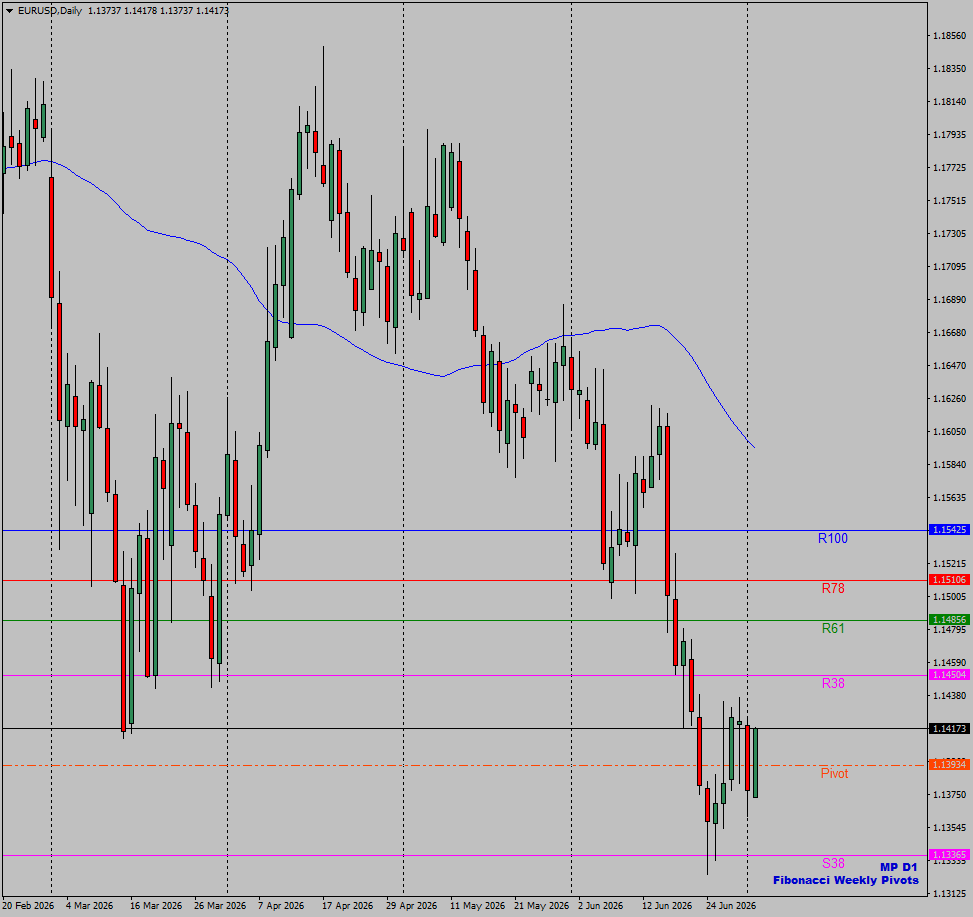The image size is (973, 917).
Task: Click the 26 Mar 2026 date label
Action: click(220, 906)
